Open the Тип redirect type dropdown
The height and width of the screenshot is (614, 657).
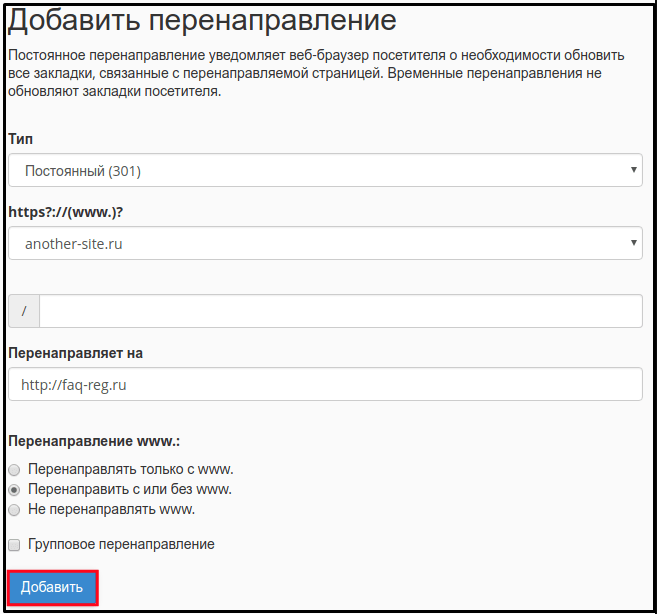tap(325, 170)
